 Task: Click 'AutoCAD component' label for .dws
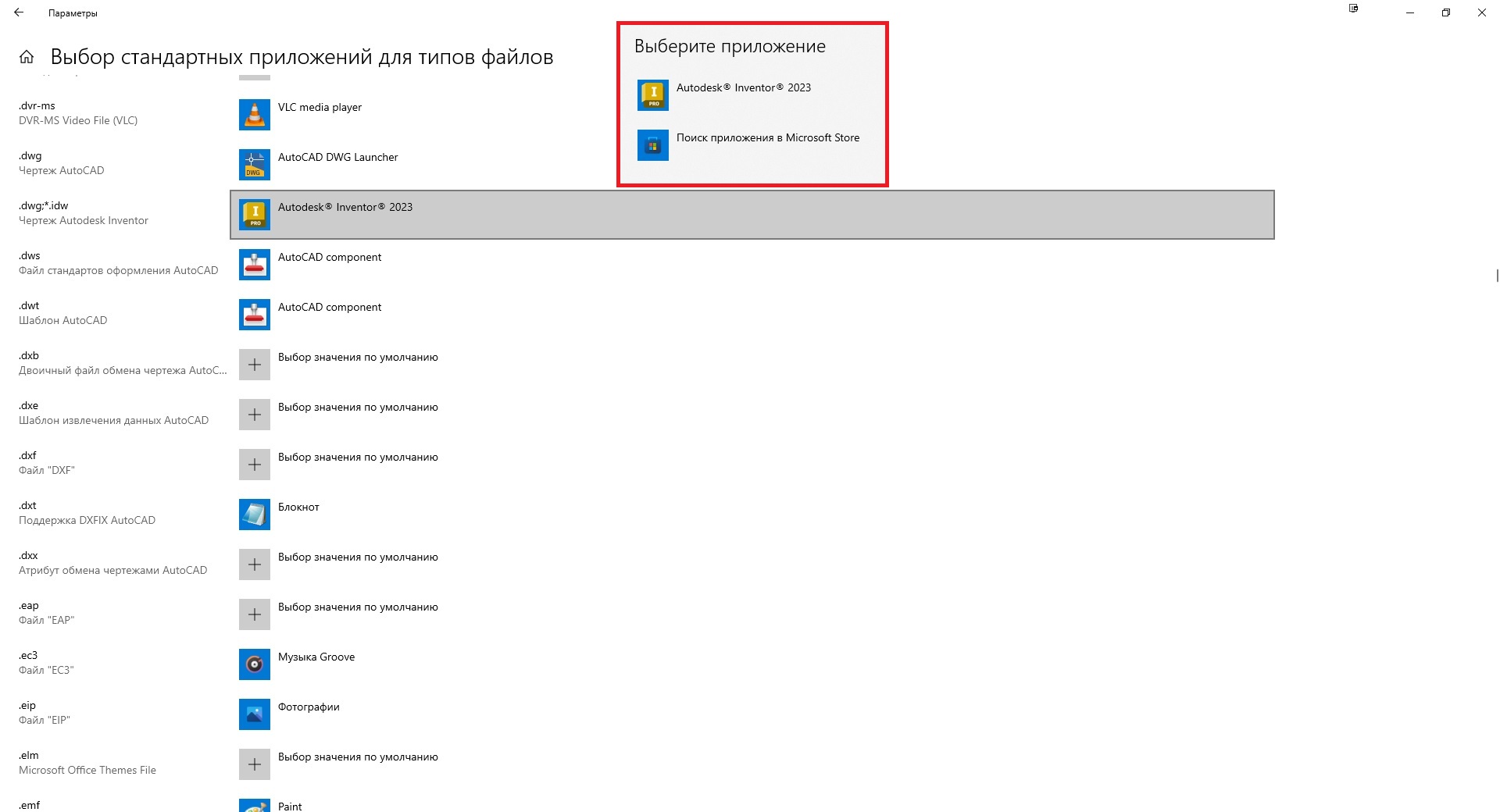330,257
